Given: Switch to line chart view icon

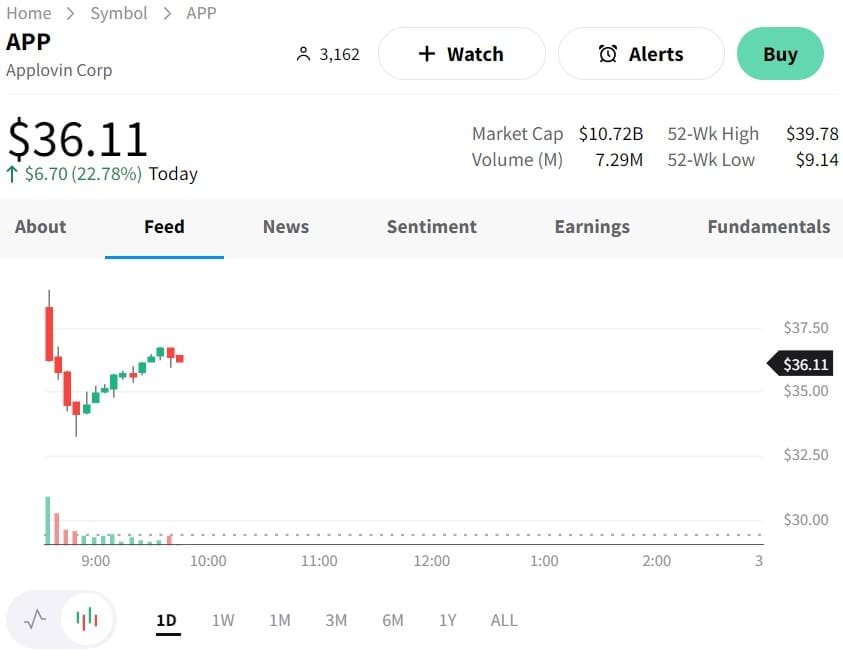Looking at the screenshot, I should pyautogui.click(x=35, y=619).
